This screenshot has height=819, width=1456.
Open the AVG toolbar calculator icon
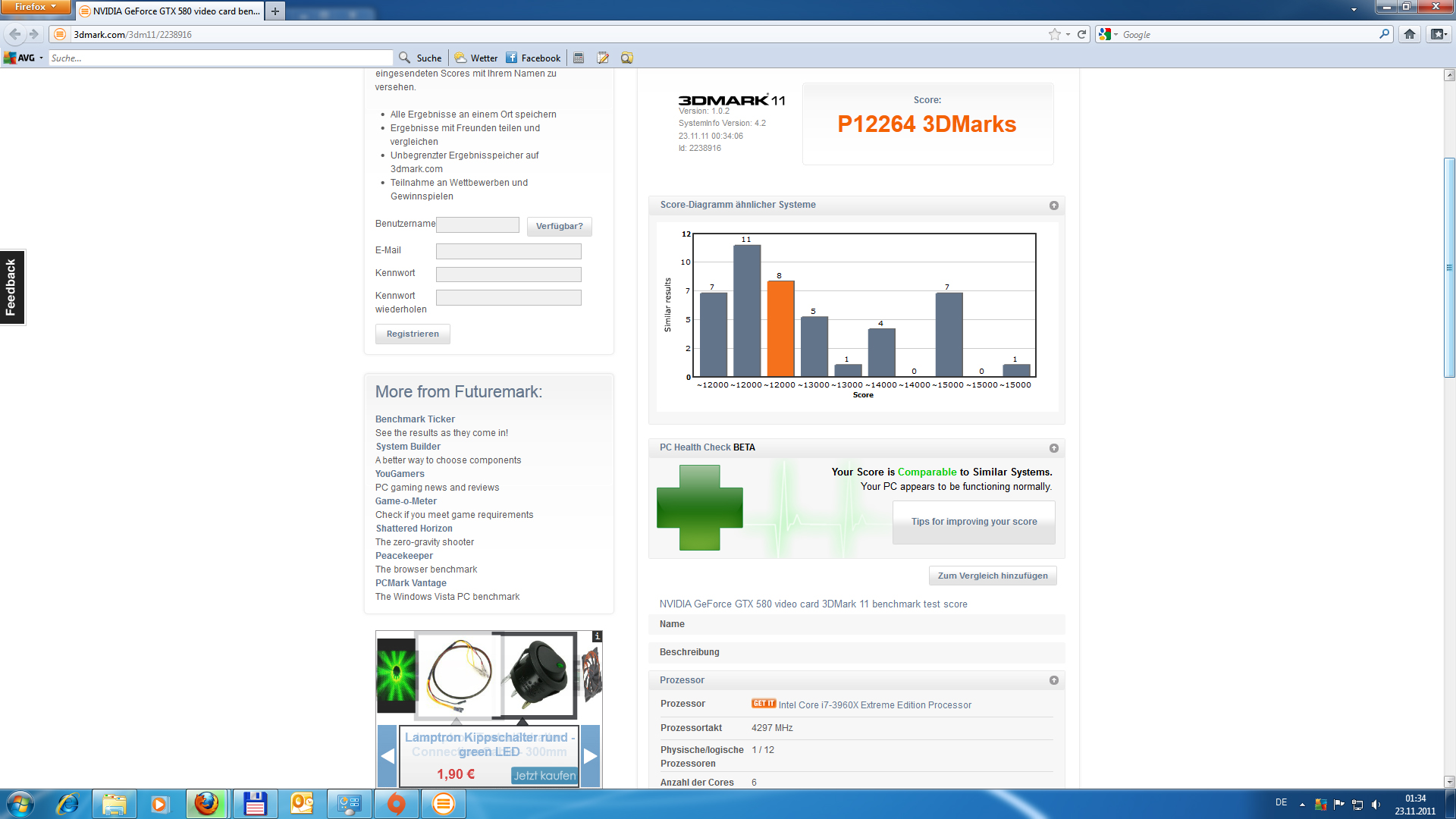coord(579,58)
